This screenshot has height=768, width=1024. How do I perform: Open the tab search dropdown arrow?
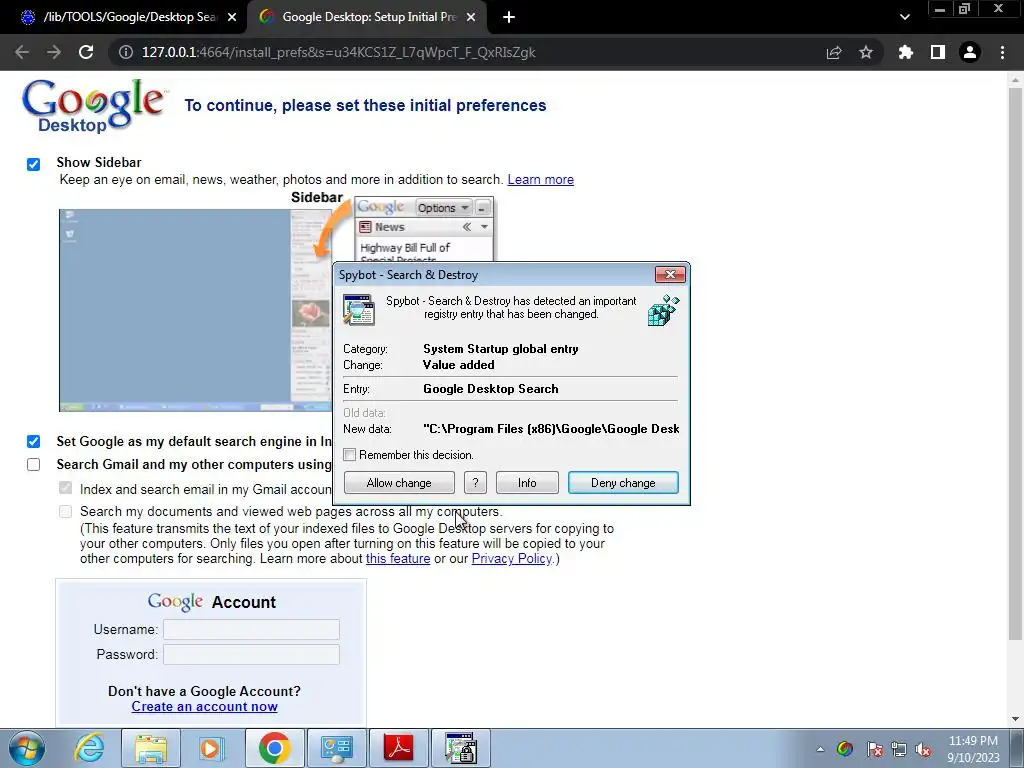click(x=904, y=17)
